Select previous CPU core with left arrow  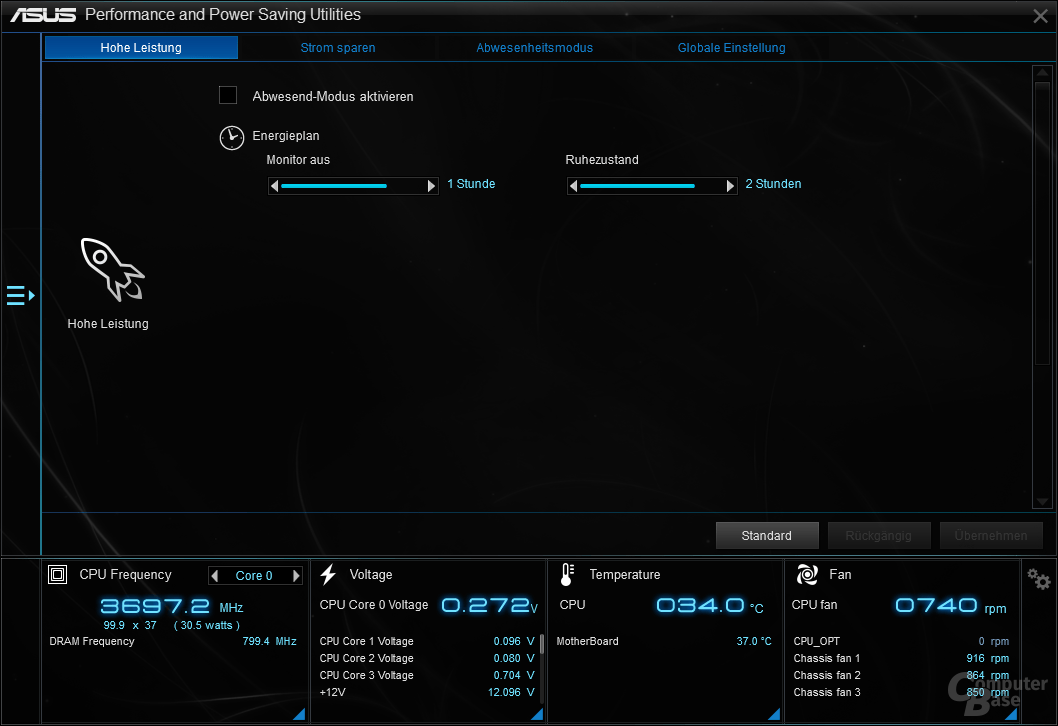(x=214, y=576)
